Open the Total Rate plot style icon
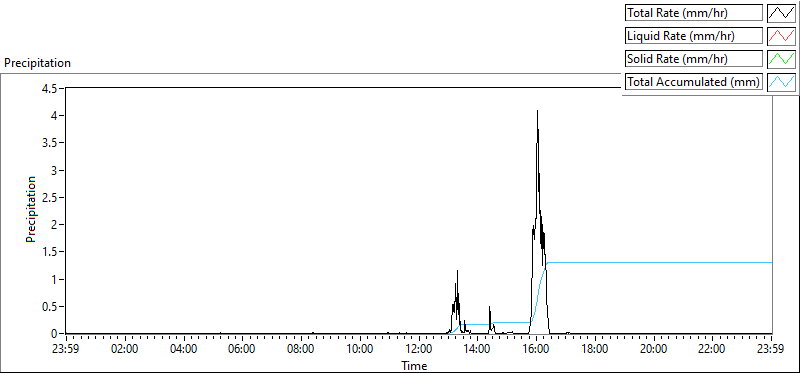The width and height of the screenshot is (800, 373). click(x=781, y=12)
